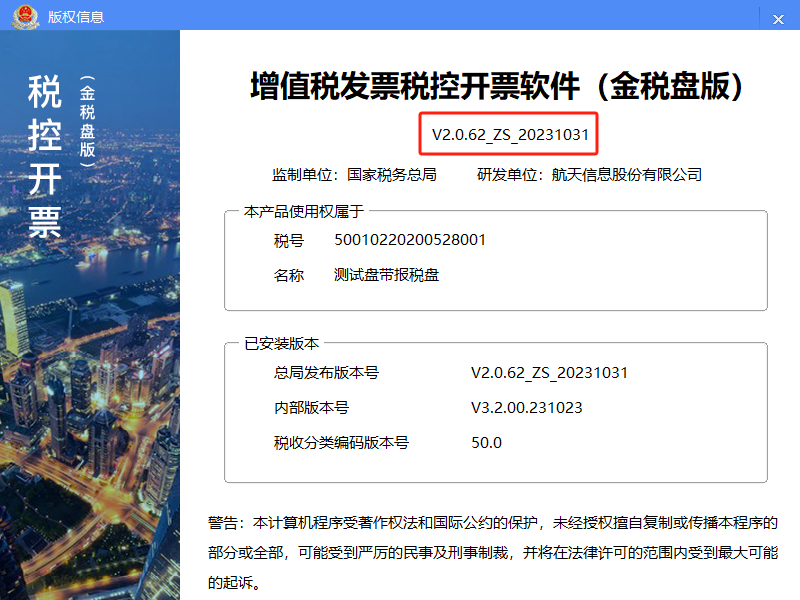Click the heading 增值税发票税控开票软件（金税盘版）
This screenshot has height=600, width=800.
tap(496, 86)
